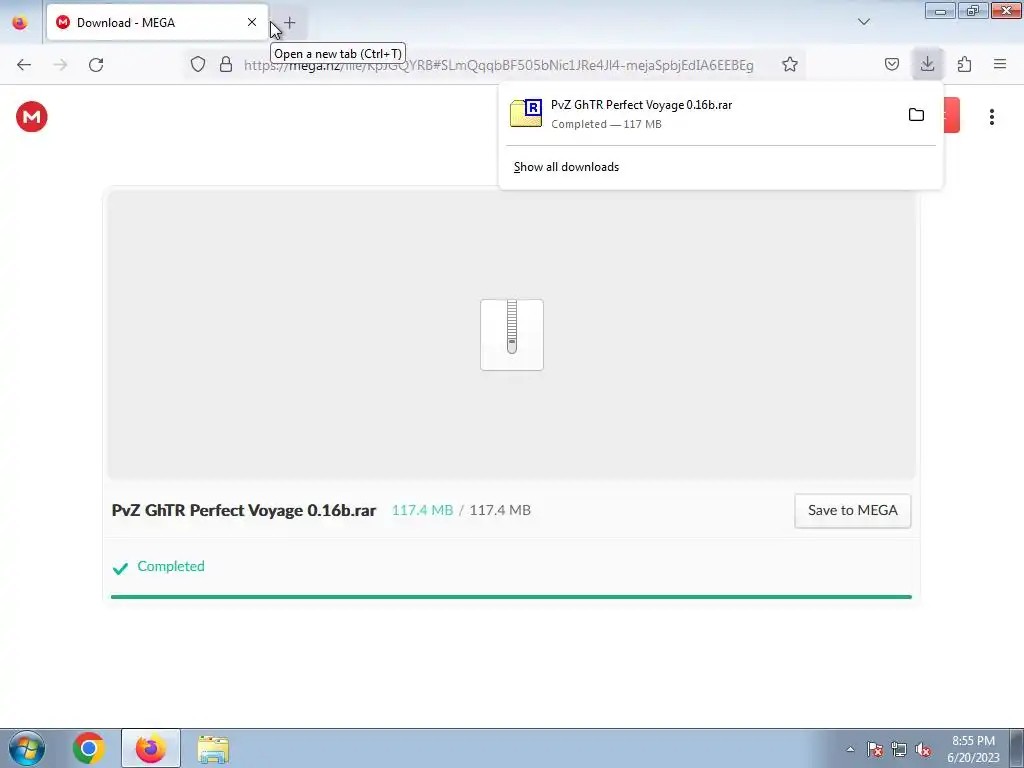Click the green download progress bar

pos(511,597)
